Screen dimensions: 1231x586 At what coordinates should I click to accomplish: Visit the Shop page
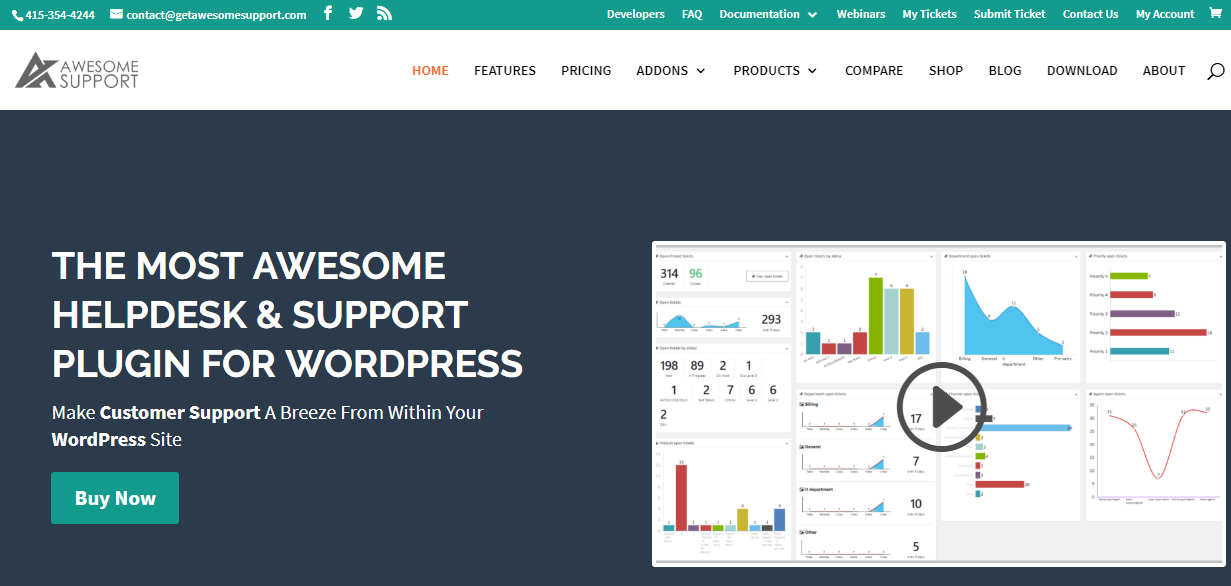click(x=946, y=70)
